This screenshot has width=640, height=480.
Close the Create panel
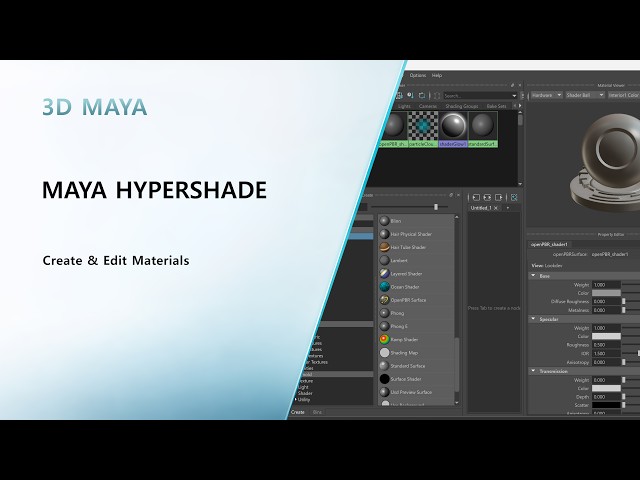coord(458,195)
